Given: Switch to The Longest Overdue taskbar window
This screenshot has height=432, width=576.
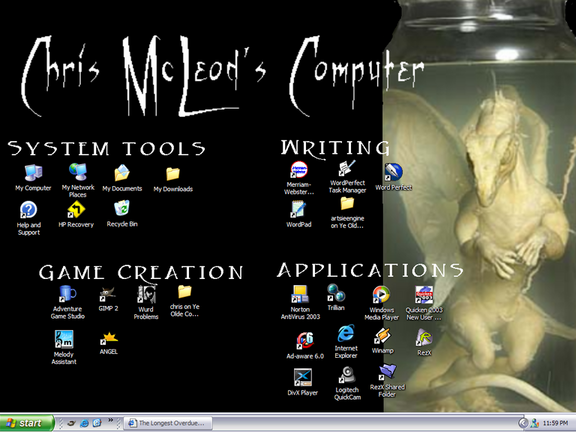Looking at the screenshot, I should (168, 423).
